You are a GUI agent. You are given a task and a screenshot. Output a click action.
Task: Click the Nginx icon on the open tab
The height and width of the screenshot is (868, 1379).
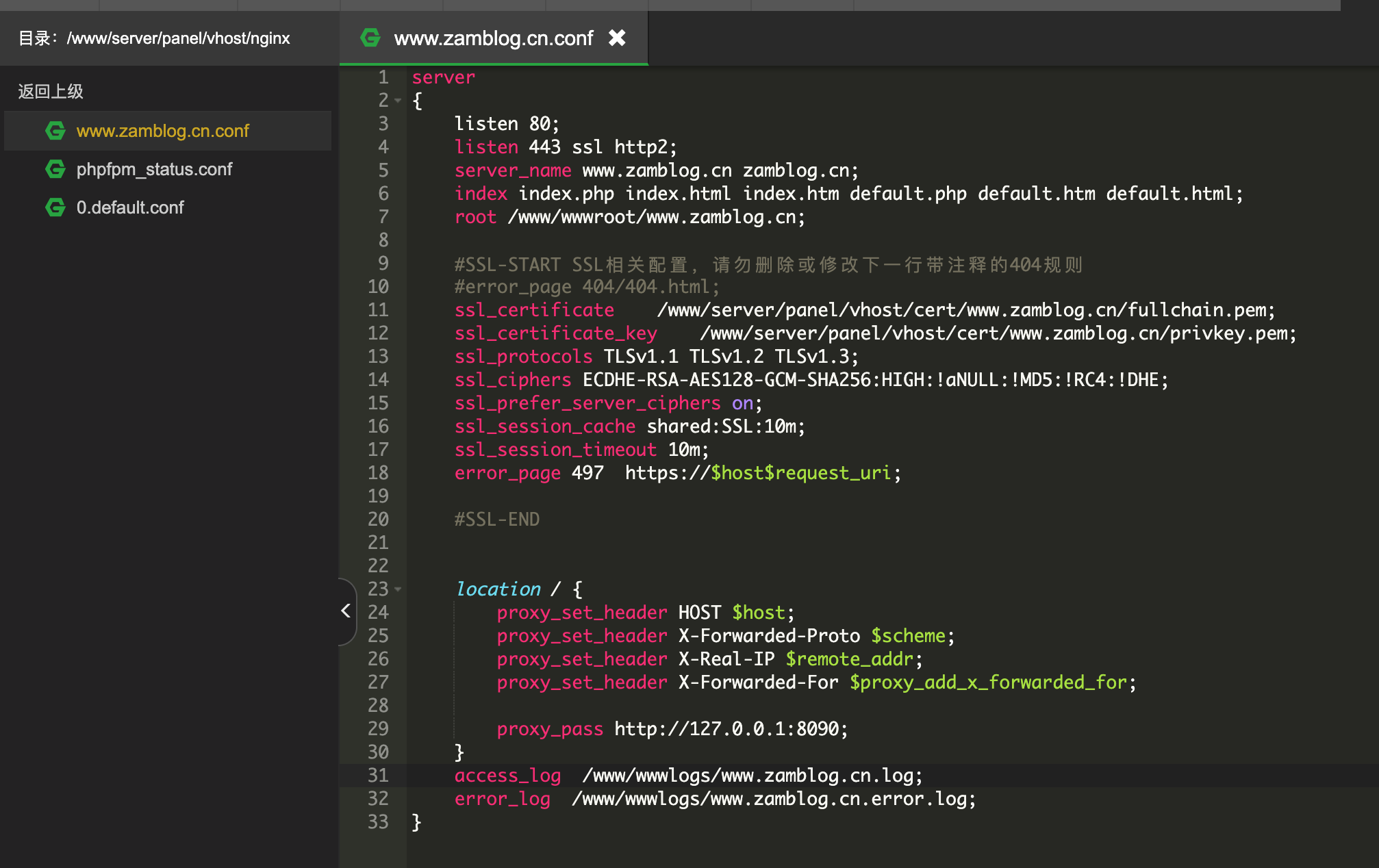tap(370, 38)
